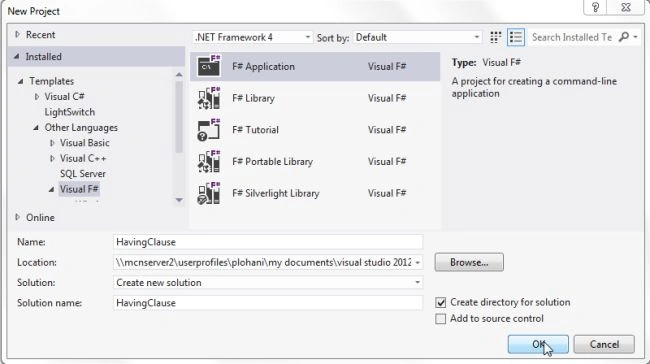Expand the Online section

click(x=17, y=217)
